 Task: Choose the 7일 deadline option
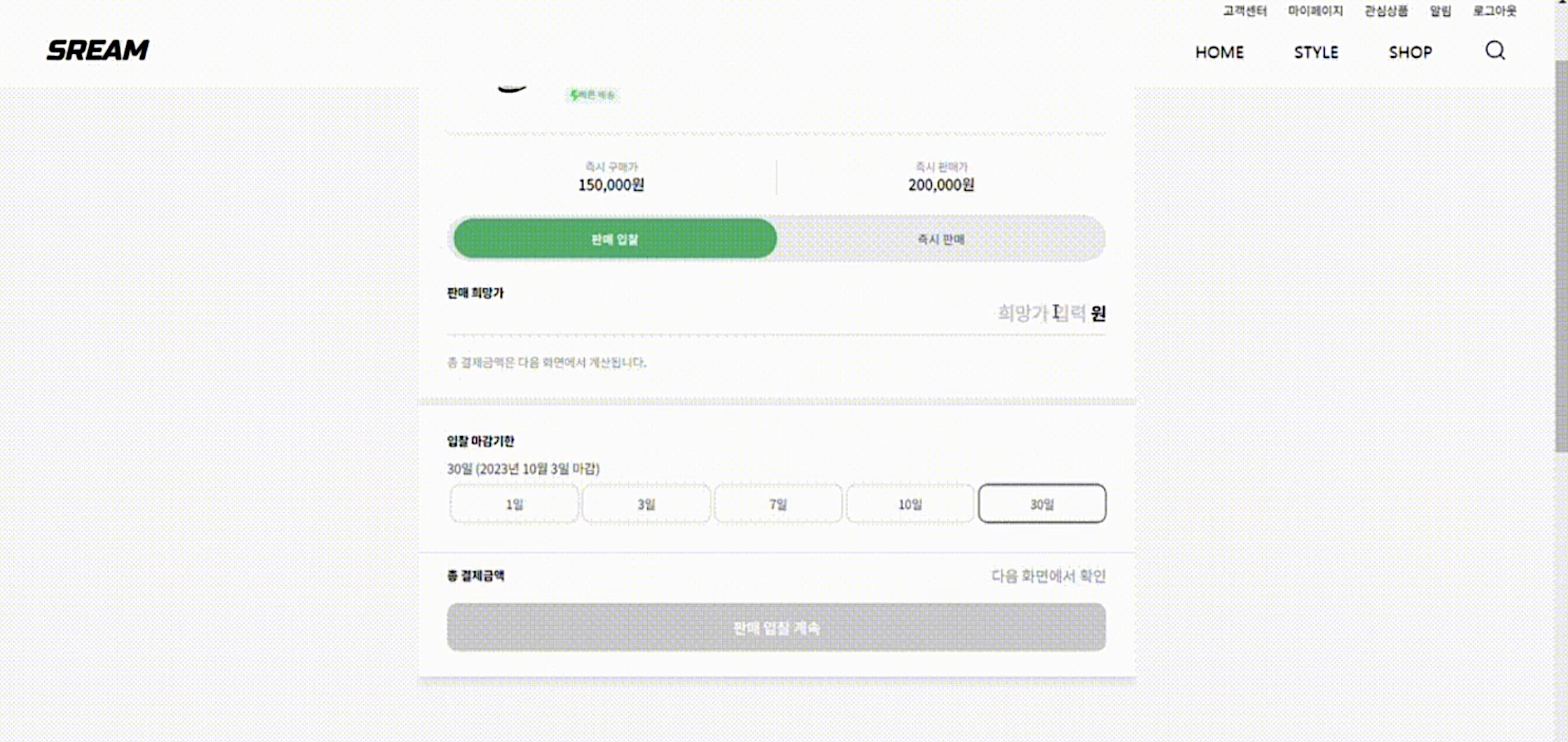tap(778, 503)
